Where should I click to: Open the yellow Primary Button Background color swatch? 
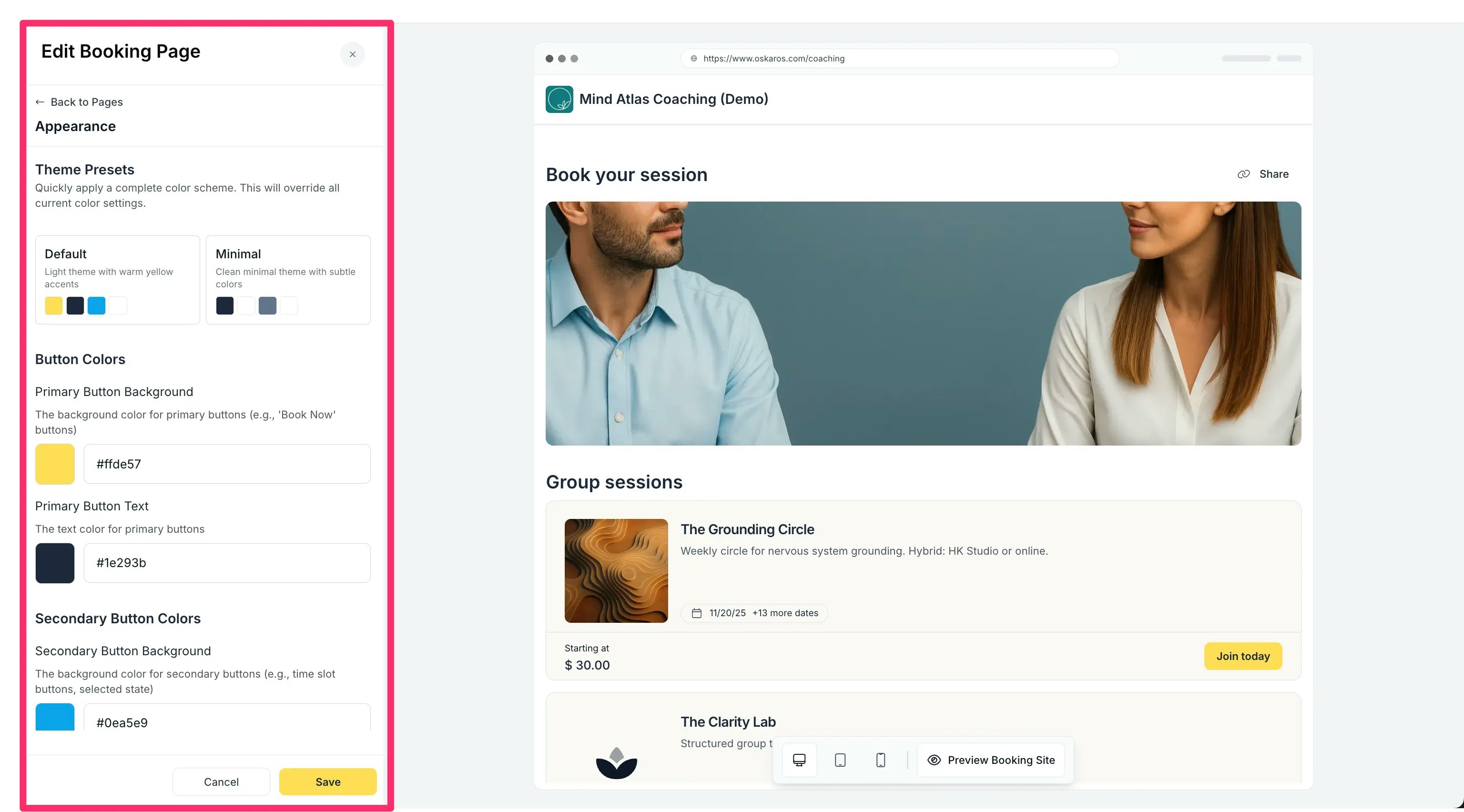tap(55, 464)
